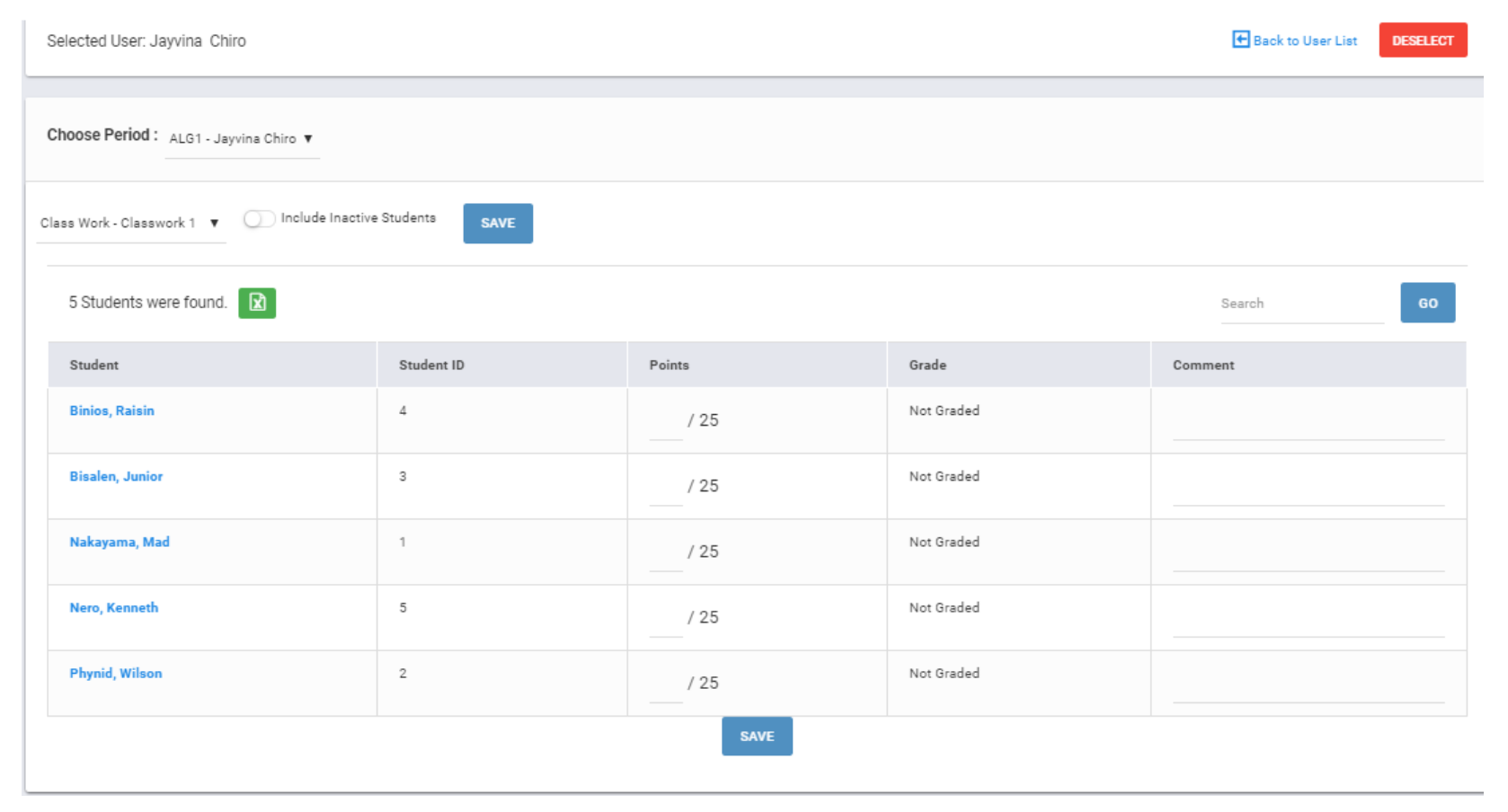Click comment field for Phynid, Wilson
The height and width of the screenshot is (812, 1508).
[x=1308, y=686]
